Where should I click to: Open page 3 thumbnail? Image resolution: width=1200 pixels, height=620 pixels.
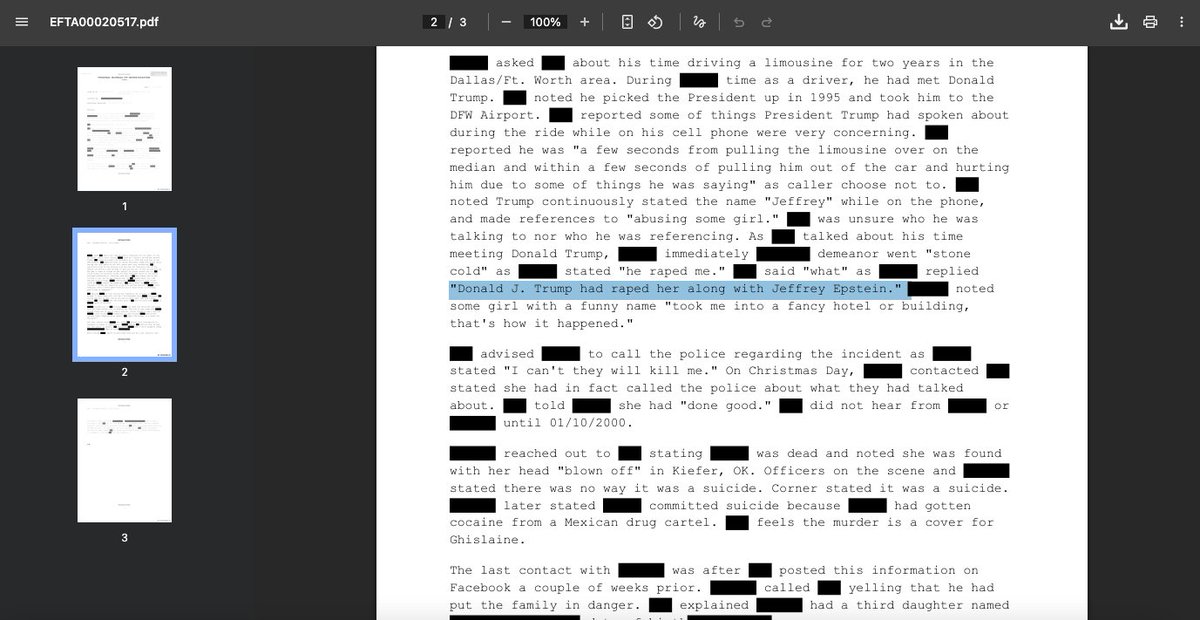pyautogui.click(x=124, y=461)
